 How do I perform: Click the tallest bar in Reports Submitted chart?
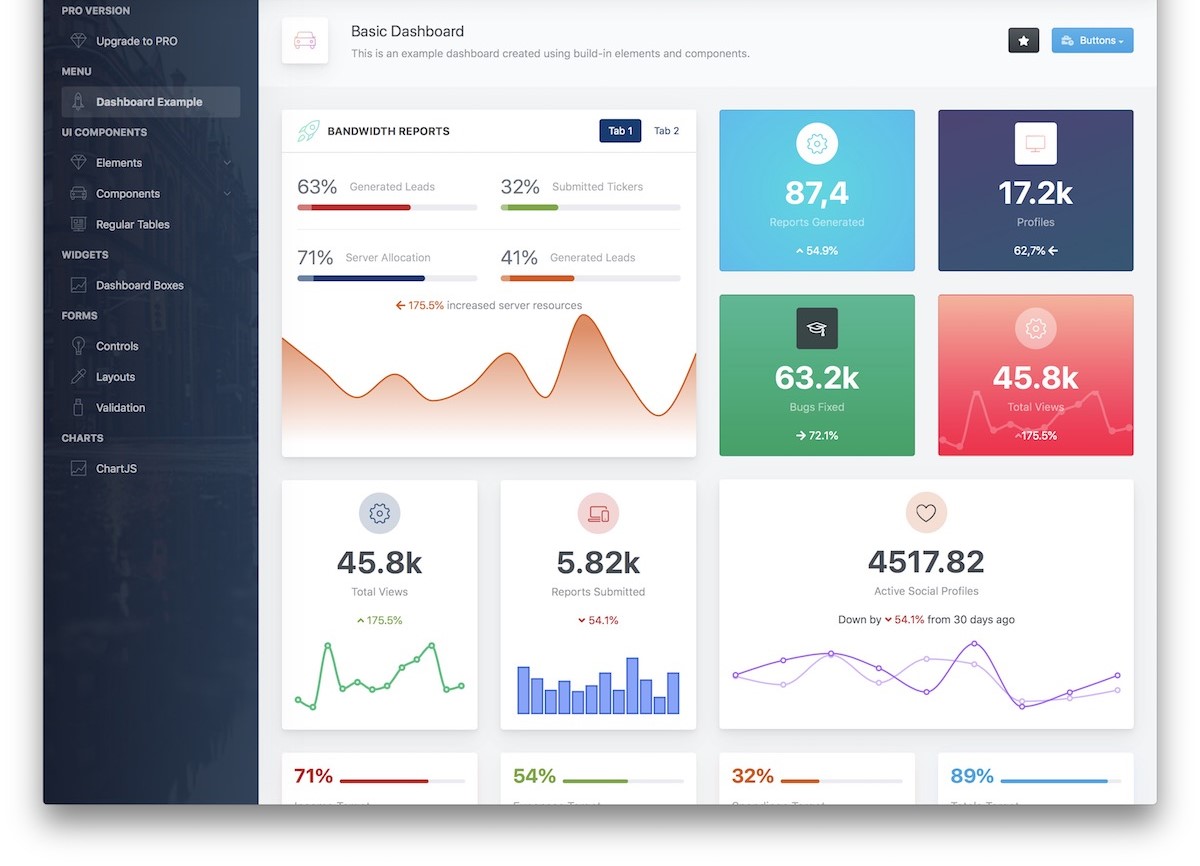[632, 685]
